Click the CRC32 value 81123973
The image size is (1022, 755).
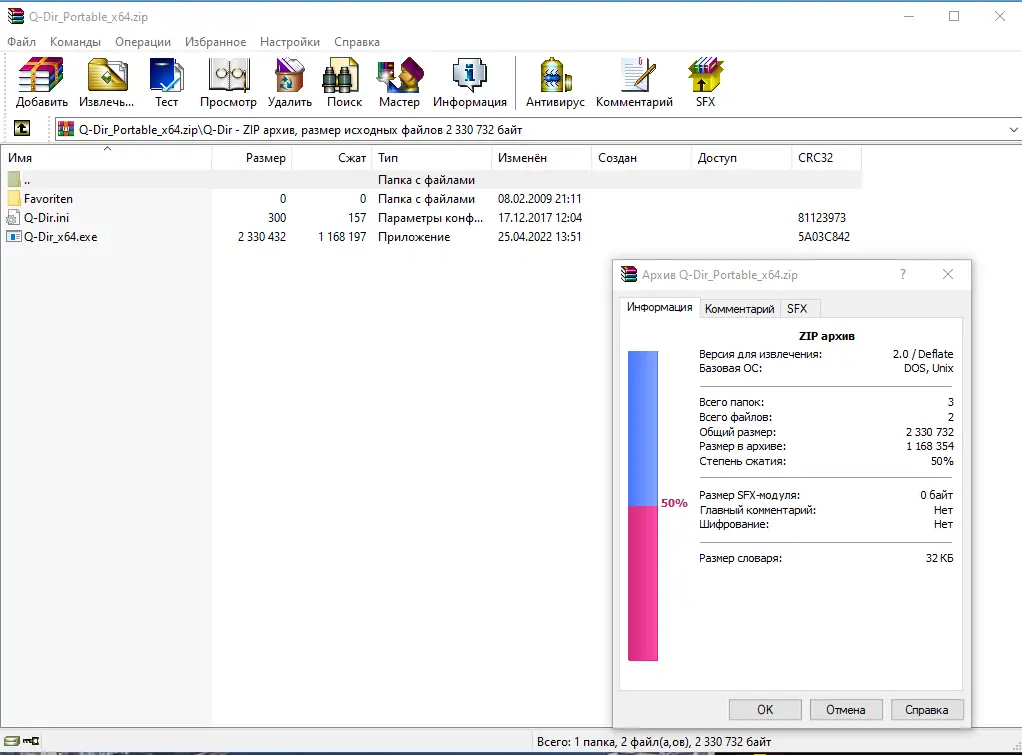[822, 218]
